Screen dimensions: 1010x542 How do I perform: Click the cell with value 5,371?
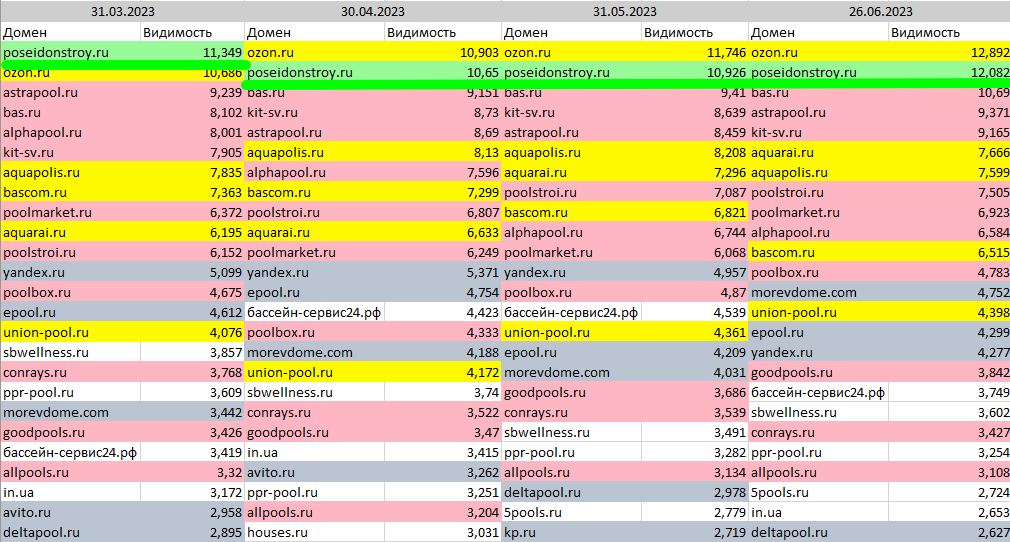[x=443, y=272]
